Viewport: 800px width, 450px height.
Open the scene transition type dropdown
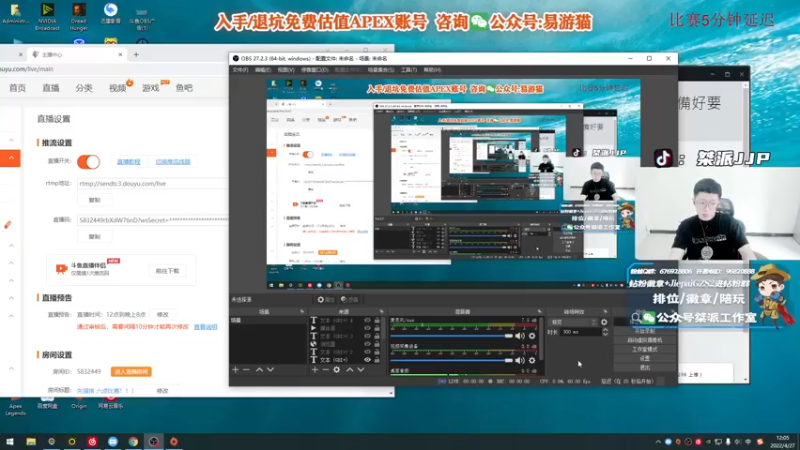572,322
